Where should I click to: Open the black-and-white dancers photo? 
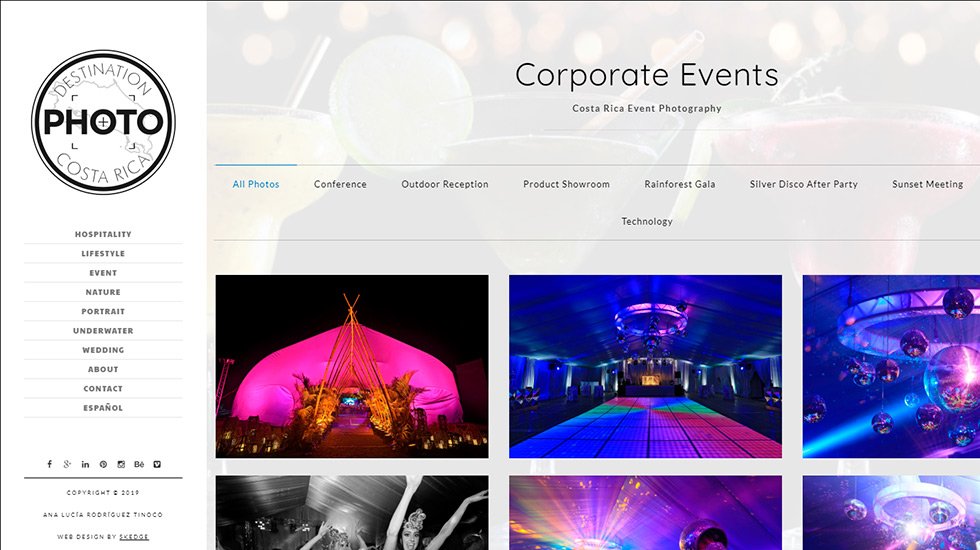coord(352,512)
